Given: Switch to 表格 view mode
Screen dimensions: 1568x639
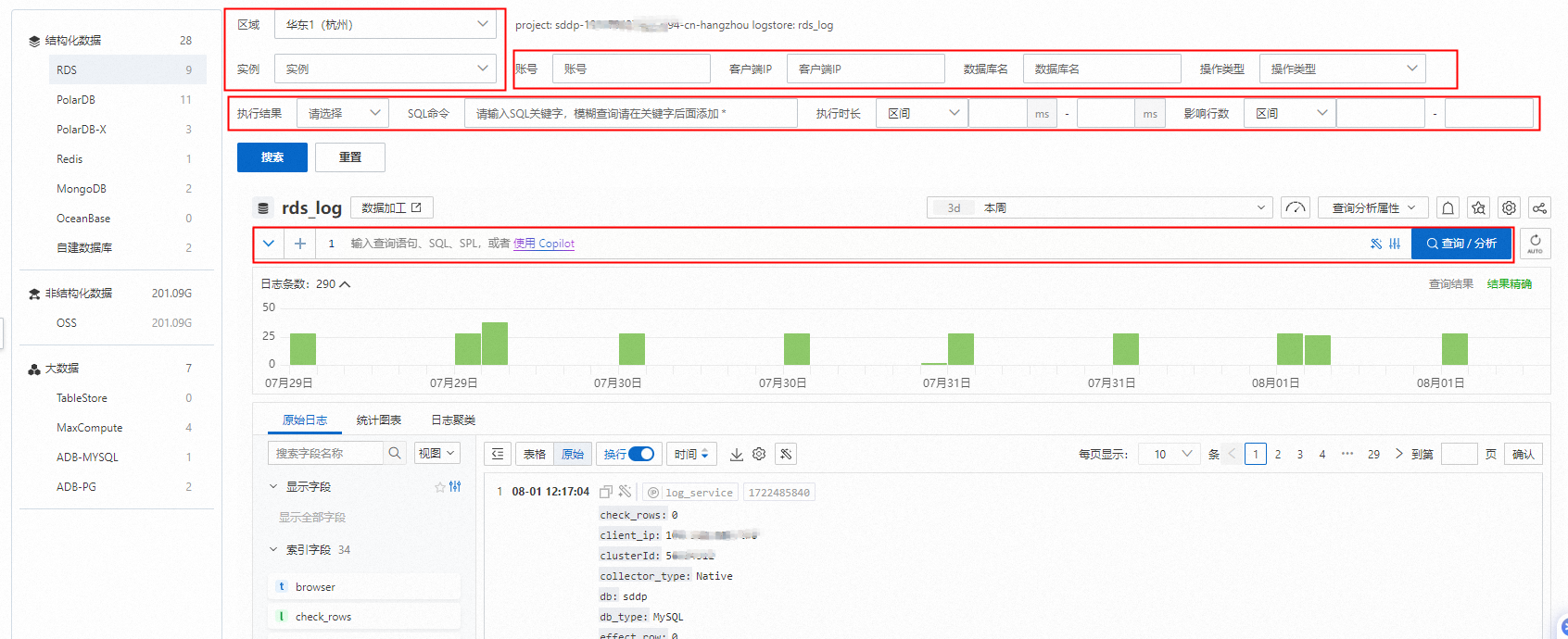Looking at the screenshot, I should click(x=535, y=454).
